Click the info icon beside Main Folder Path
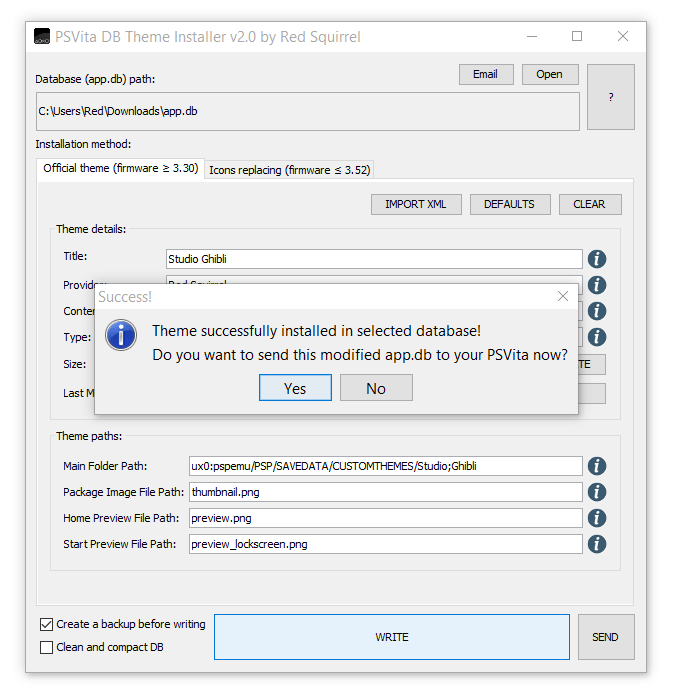This screenshot has width=679, height=692. point(597,466)
